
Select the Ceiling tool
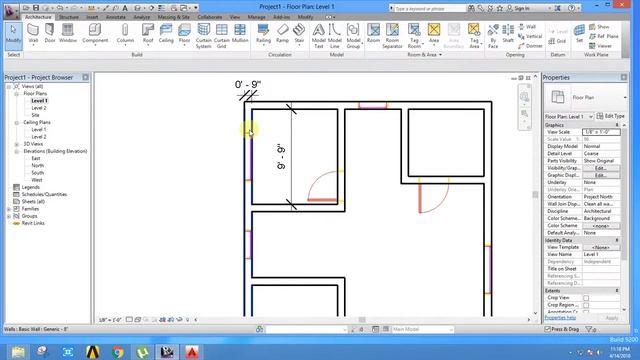166,34
